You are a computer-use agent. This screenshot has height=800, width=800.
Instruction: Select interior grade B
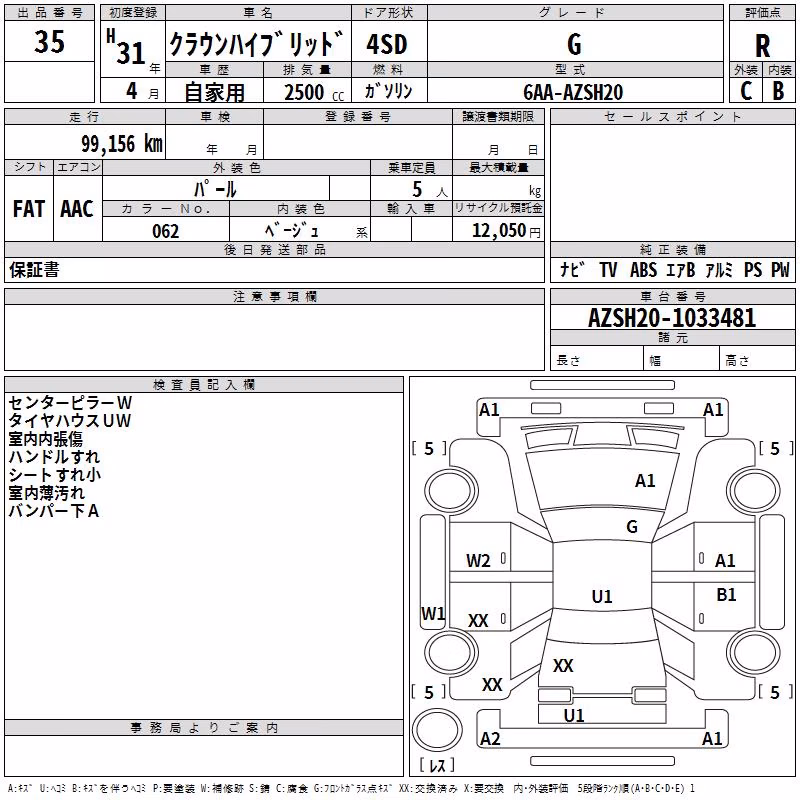(779, 91)
